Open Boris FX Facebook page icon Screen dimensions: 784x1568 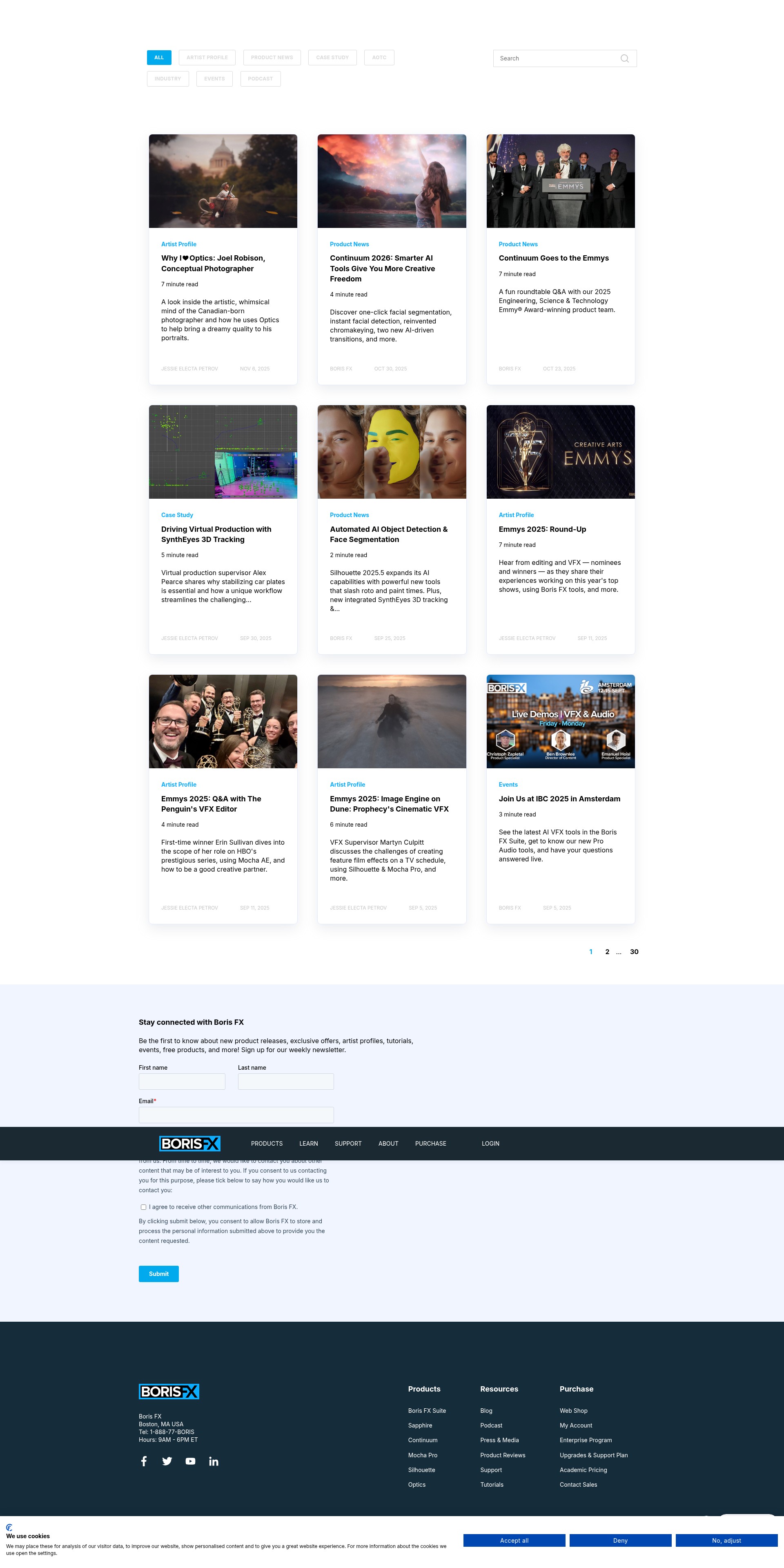pyautogui.click(x=144, y=1461)
